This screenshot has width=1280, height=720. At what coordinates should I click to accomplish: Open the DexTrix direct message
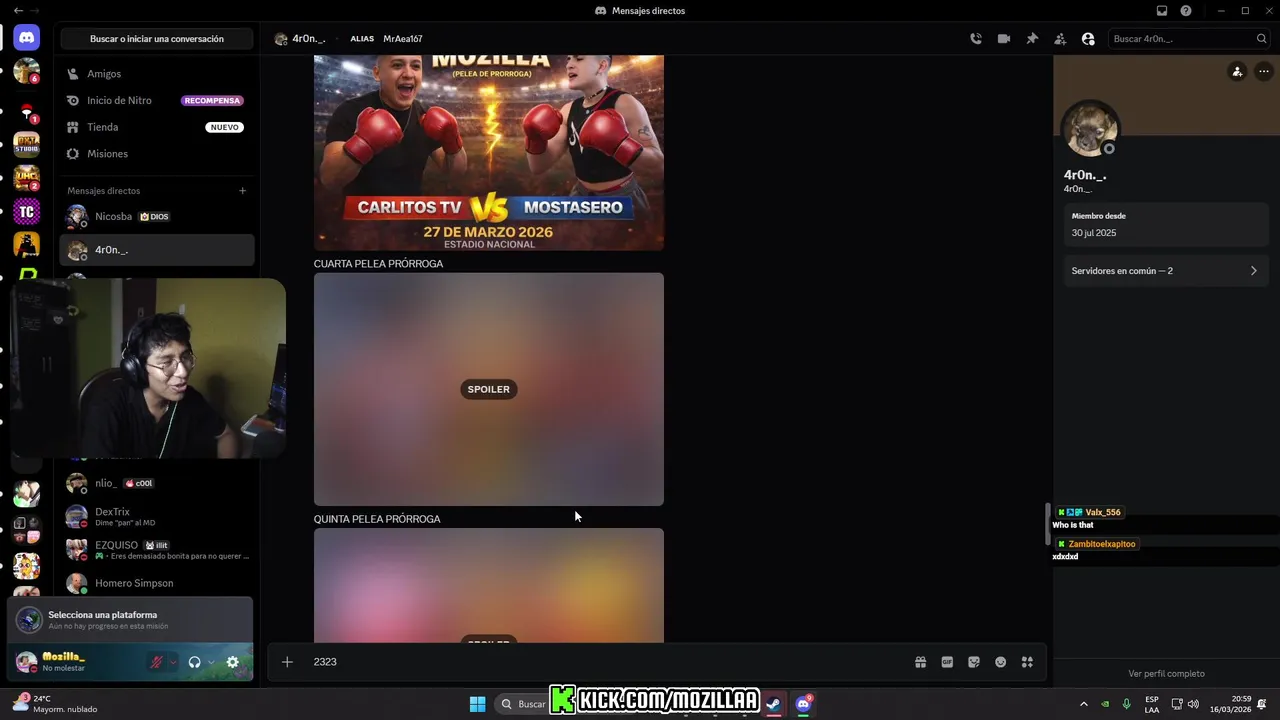coord(157,517)
